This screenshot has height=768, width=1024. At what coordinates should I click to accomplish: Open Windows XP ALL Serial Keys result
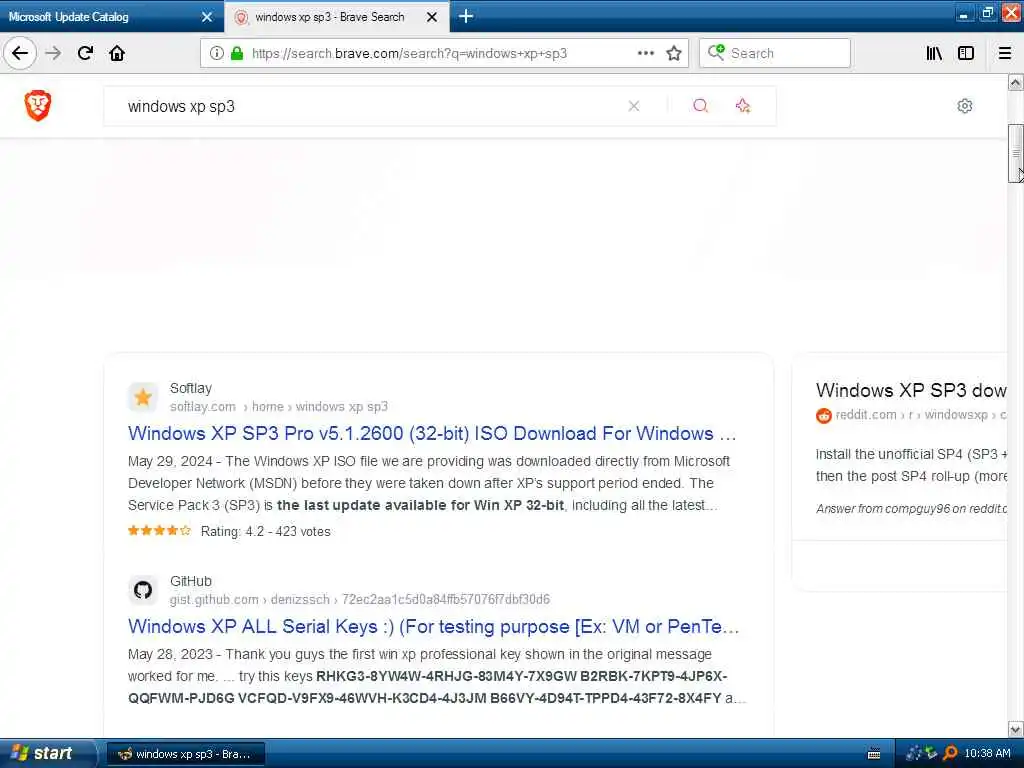(x=434, y=626)
